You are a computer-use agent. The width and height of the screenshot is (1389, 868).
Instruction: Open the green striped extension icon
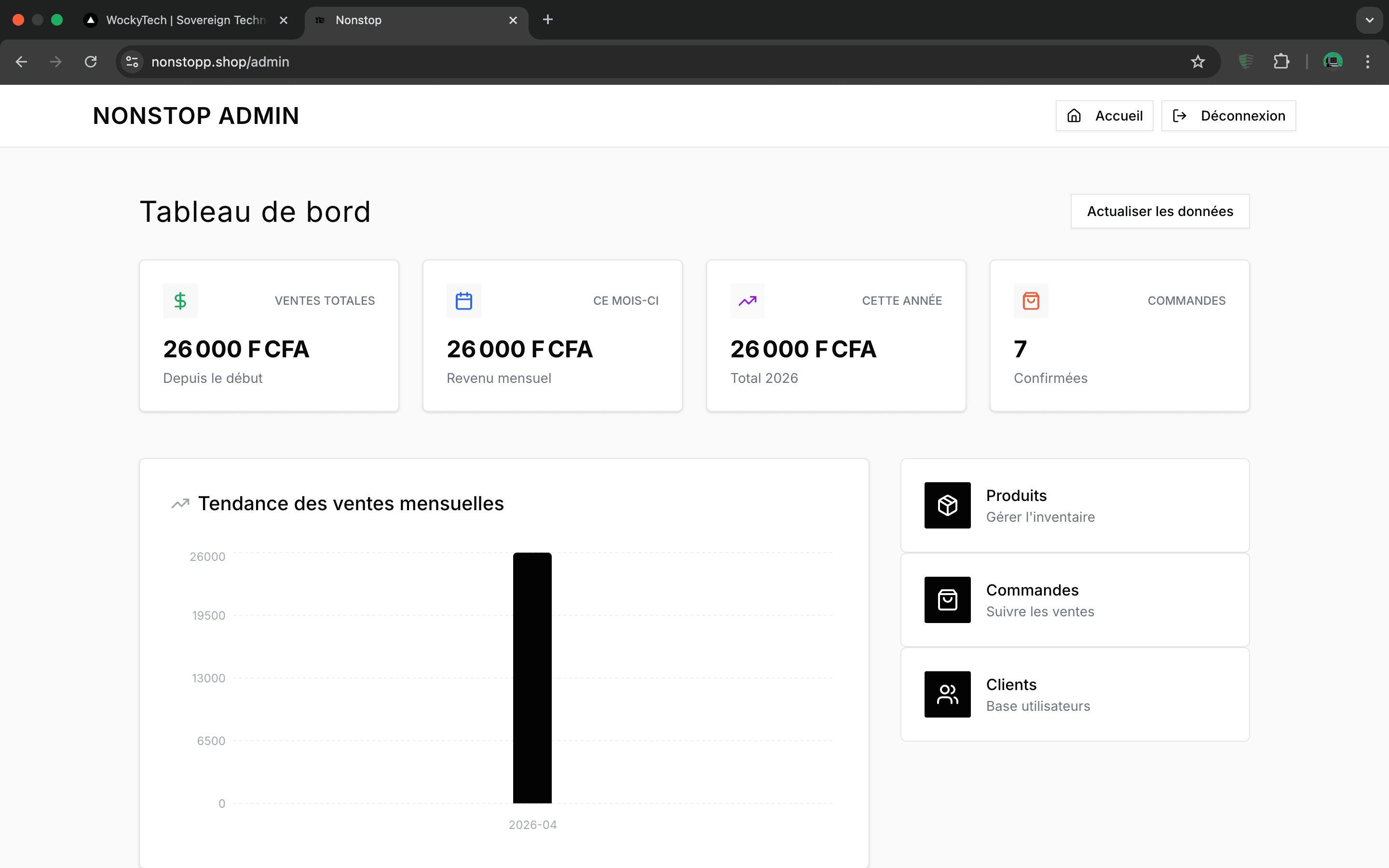(x=1245, y=61)
